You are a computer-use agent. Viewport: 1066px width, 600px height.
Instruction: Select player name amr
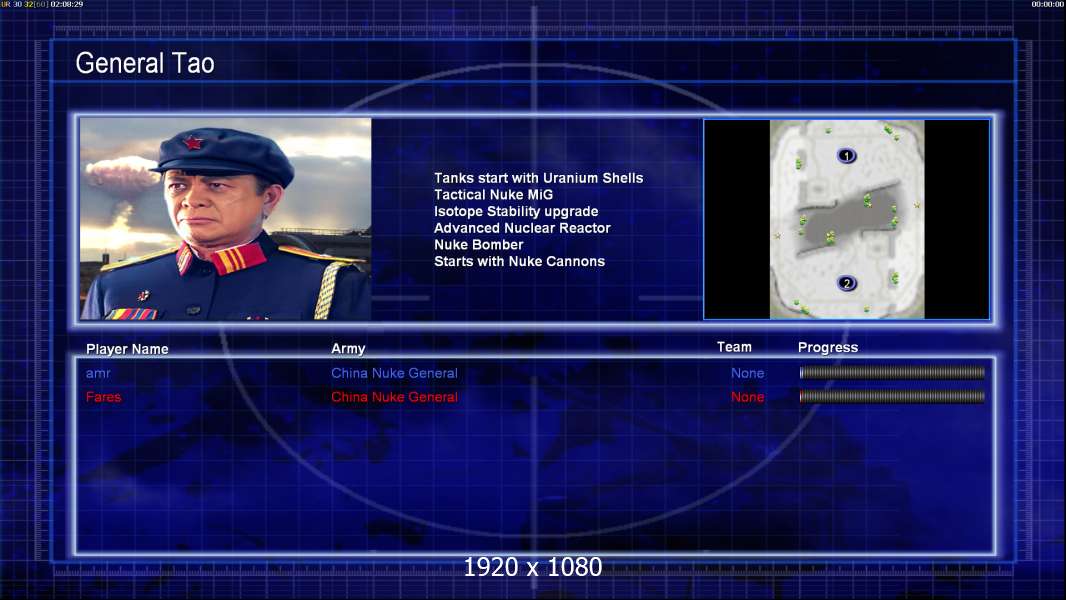[x=98, y=373]
